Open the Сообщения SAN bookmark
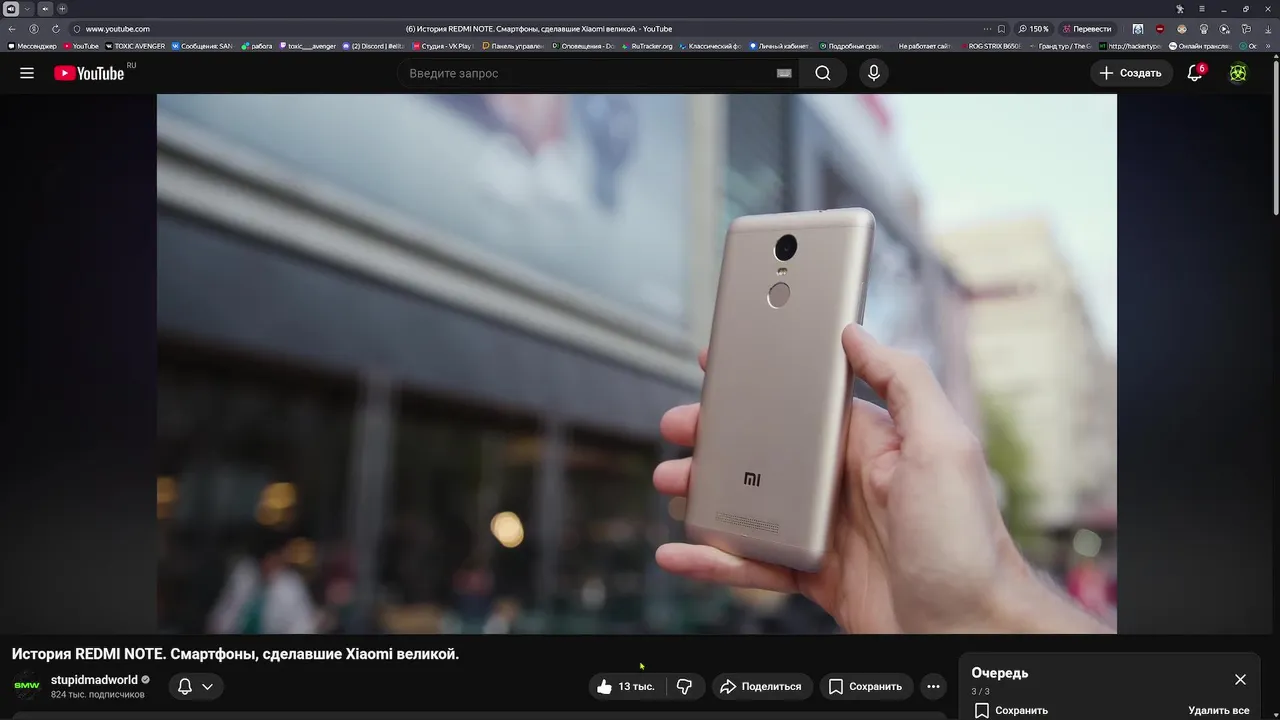The height and width of the screenshot is (720, 1280). tap(202, 45)
